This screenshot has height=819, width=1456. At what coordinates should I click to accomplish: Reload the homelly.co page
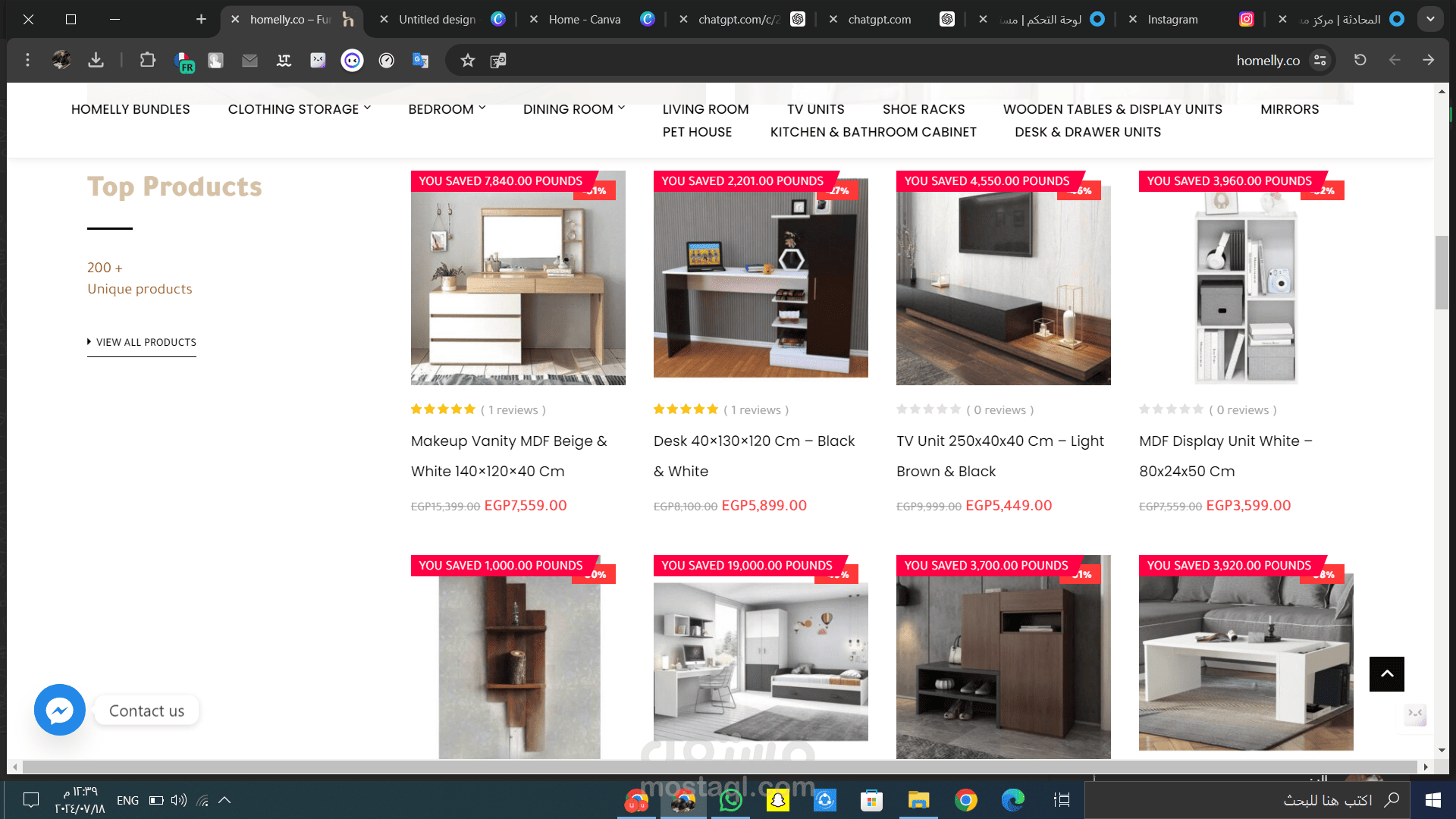1360,60
